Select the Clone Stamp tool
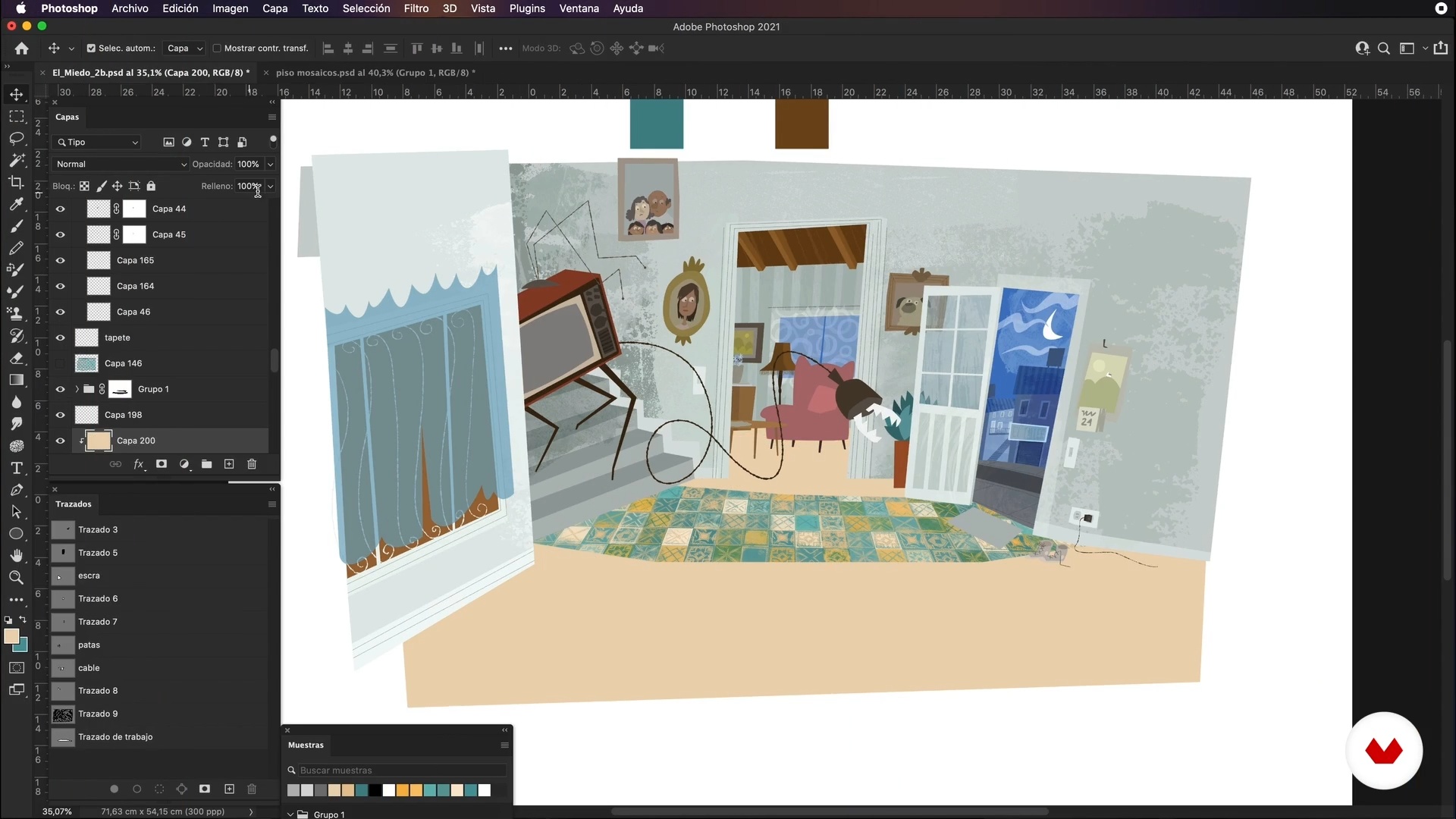The height and width of the screenshot is (819, 1456). coord(16,314)
